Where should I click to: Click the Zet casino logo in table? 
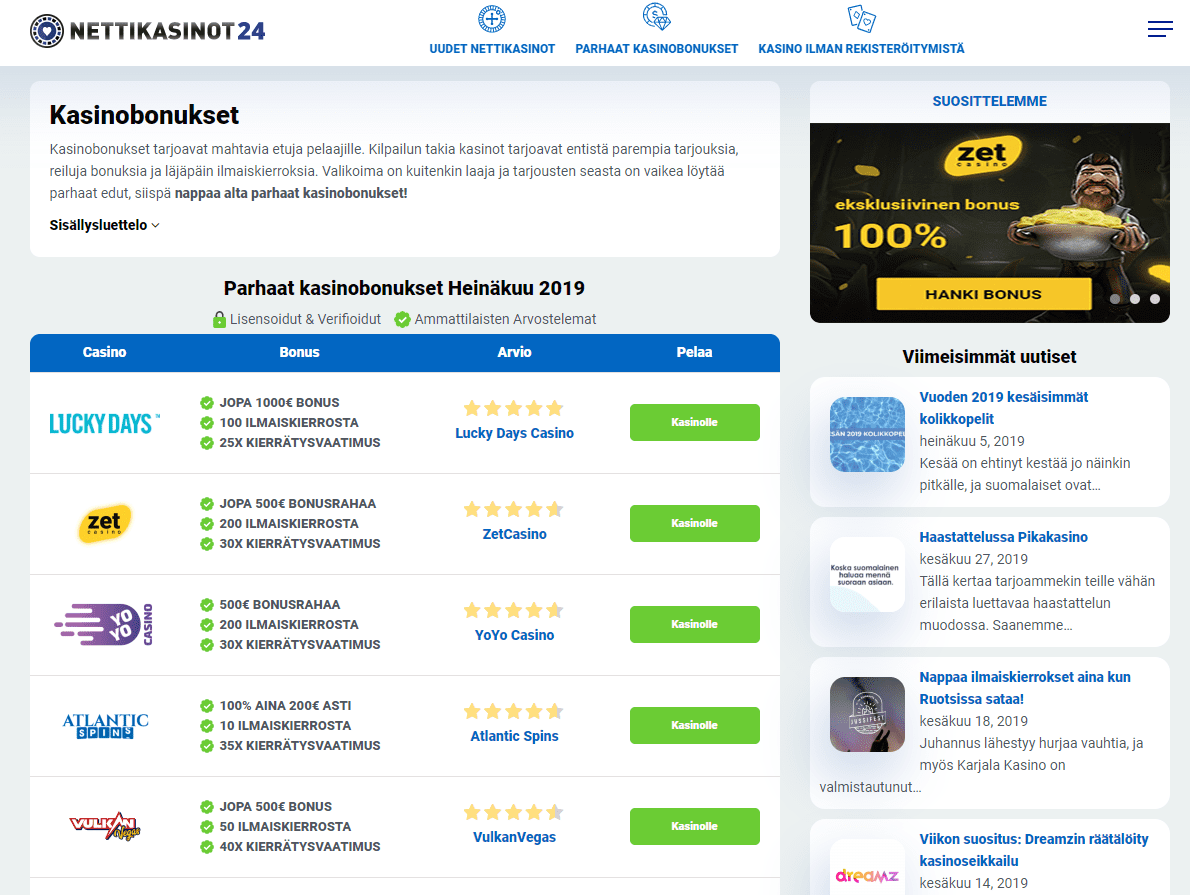pyautogui.click(x=105, y=524)
